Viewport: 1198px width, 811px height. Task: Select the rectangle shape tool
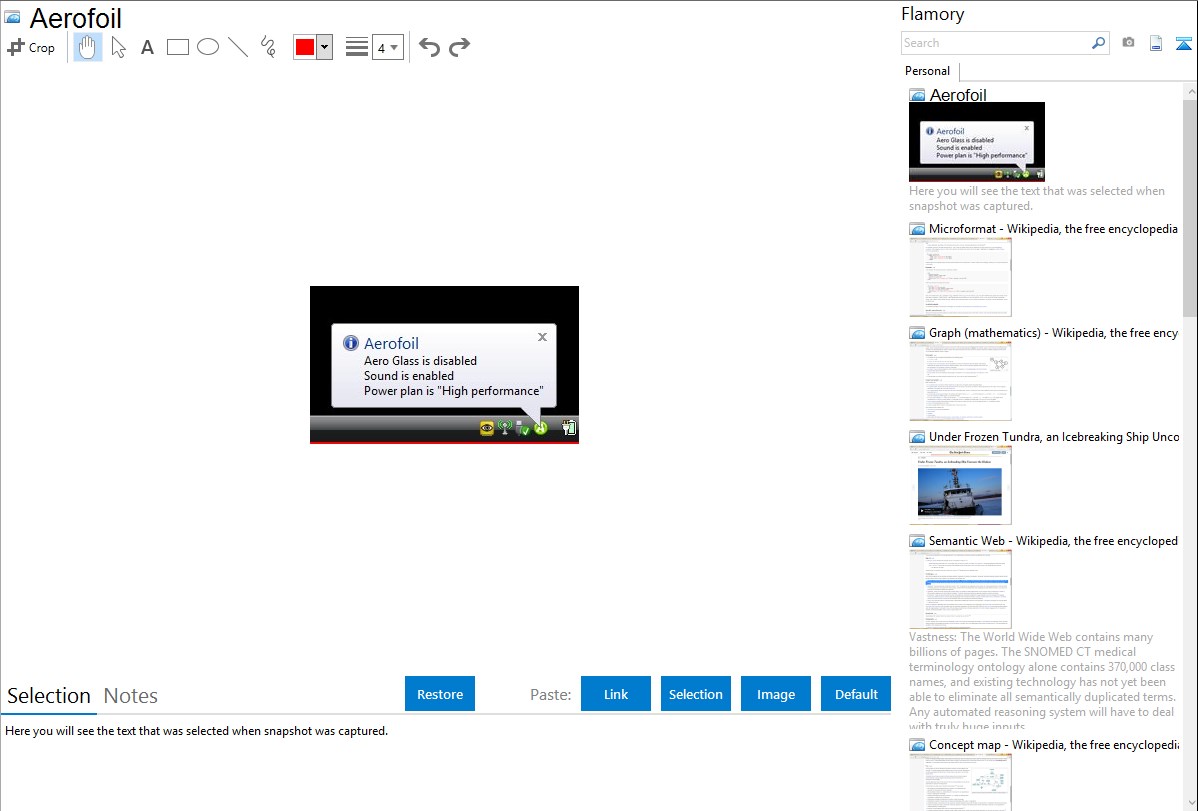177,47
